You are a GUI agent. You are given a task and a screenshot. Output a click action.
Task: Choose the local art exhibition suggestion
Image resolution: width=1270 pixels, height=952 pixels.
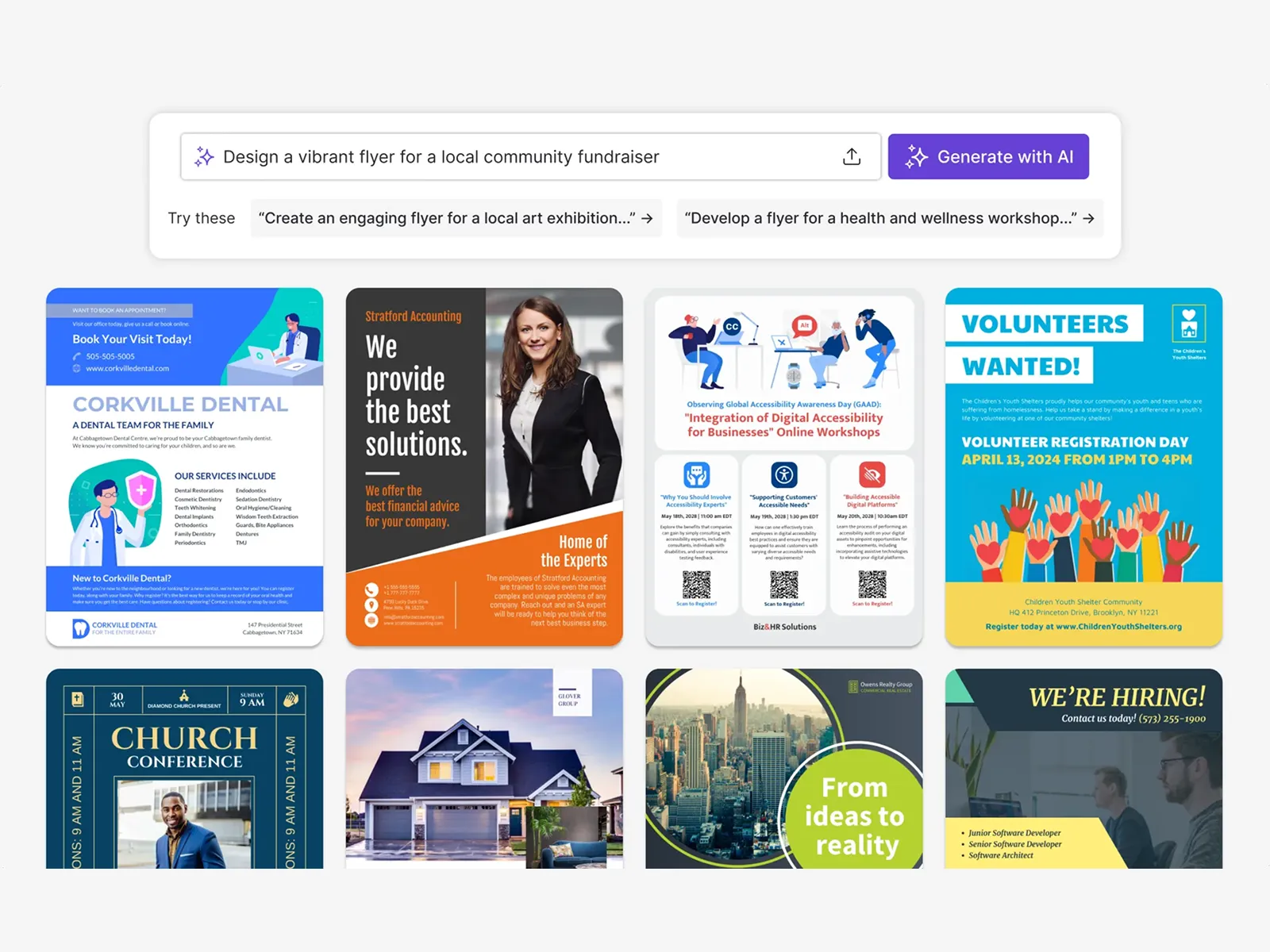tap(446, 218)
